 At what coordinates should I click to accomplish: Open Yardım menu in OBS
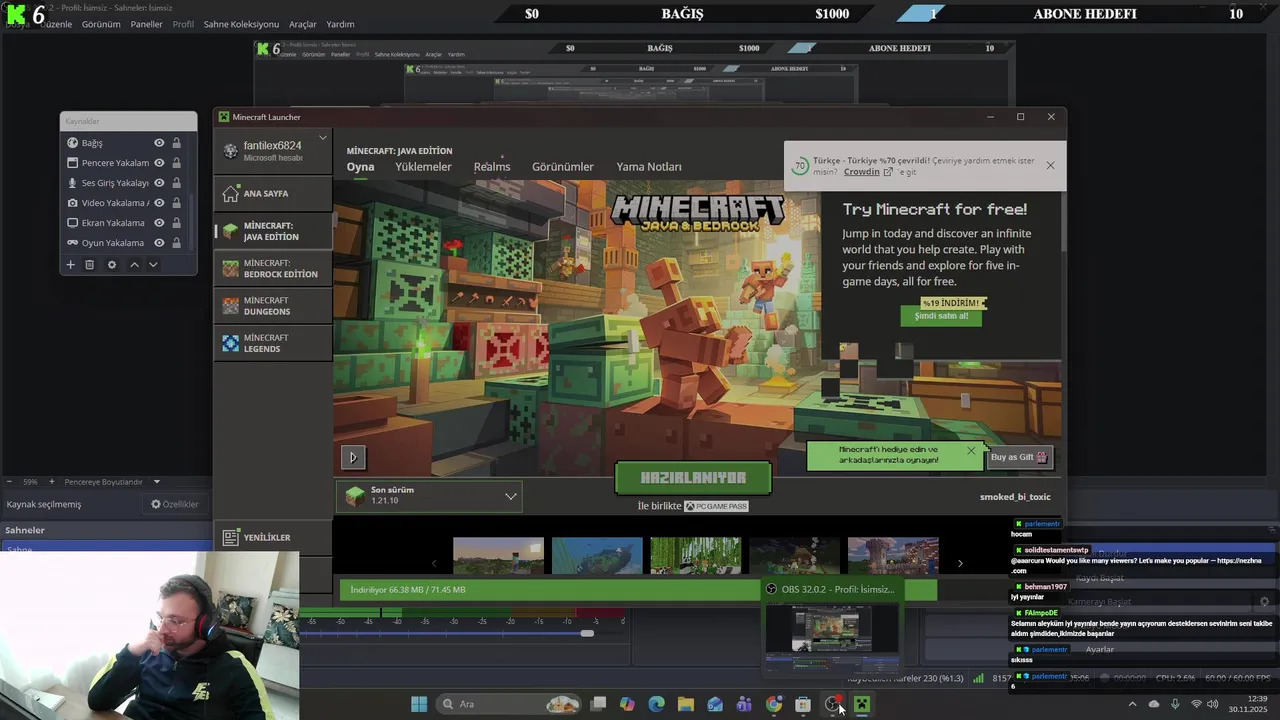pos(340,24)
